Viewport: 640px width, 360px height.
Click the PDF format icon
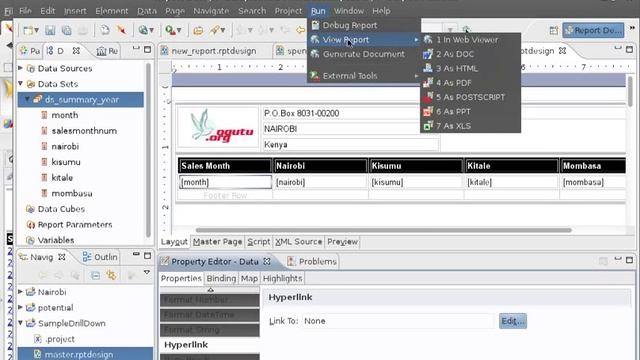pyautogui.click(x=428, y=82)
